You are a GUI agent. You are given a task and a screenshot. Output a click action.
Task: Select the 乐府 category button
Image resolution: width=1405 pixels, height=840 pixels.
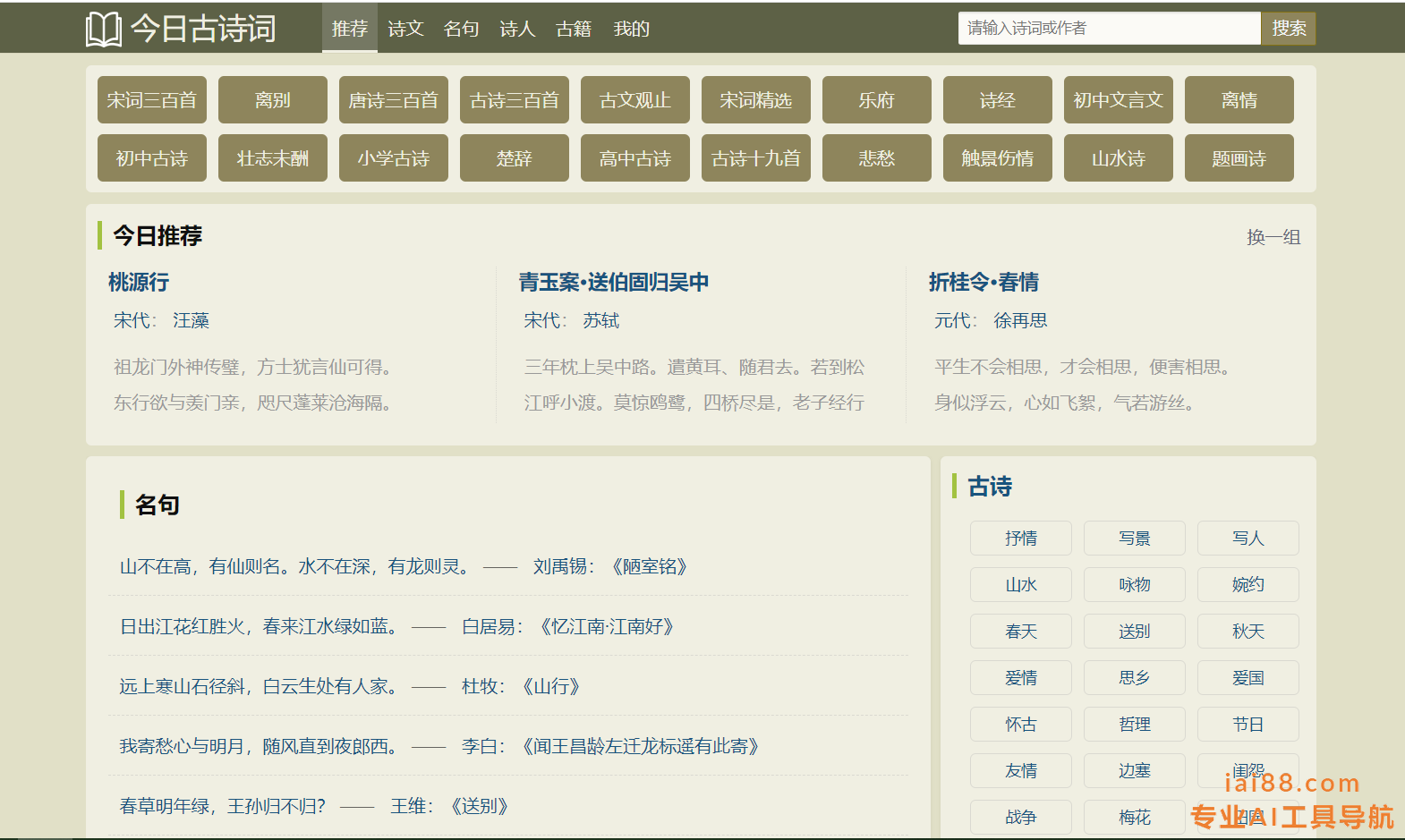pyautogui.click(x=877, y=99)
